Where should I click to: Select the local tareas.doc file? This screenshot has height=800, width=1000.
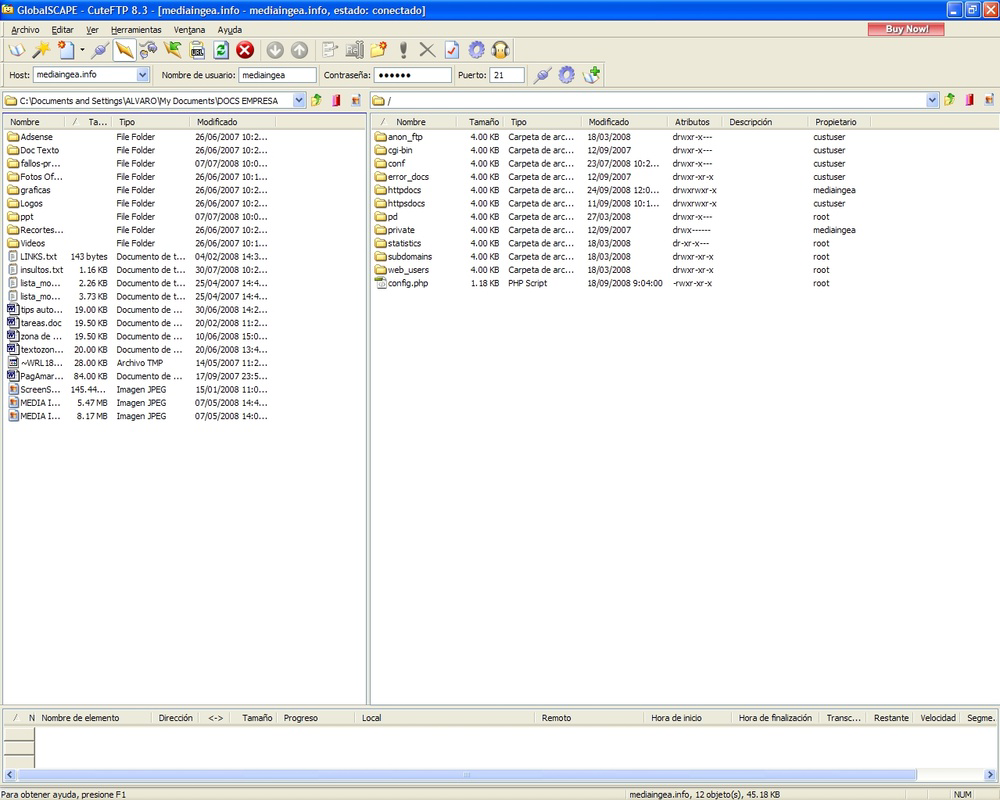pos(41,323)
